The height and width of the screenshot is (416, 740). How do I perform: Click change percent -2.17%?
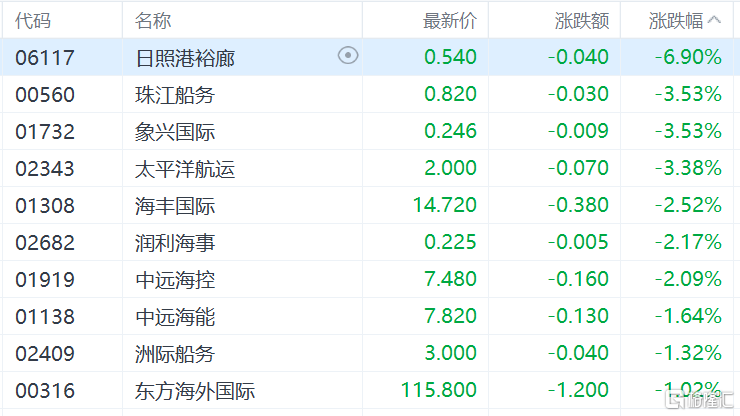(688, 242)
